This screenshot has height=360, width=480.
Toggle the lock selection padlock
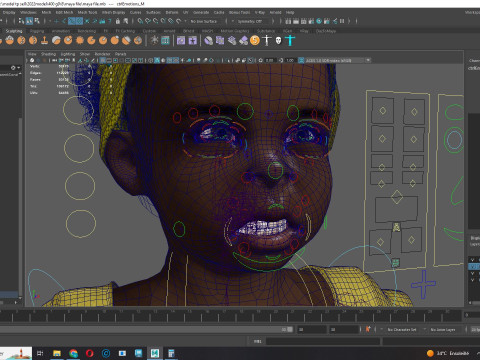[118, 21]
